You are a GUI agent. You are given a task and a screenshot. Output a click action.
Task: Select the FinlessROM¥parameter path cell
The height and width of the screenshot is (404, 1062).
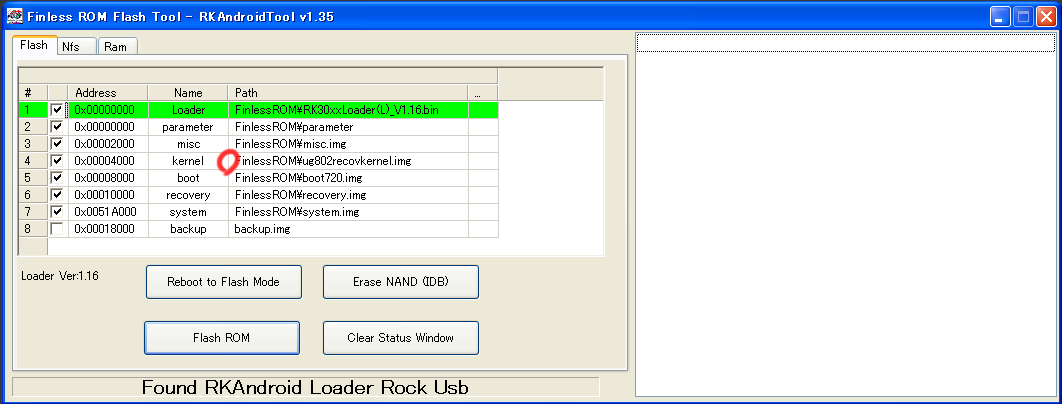[348, 127]
